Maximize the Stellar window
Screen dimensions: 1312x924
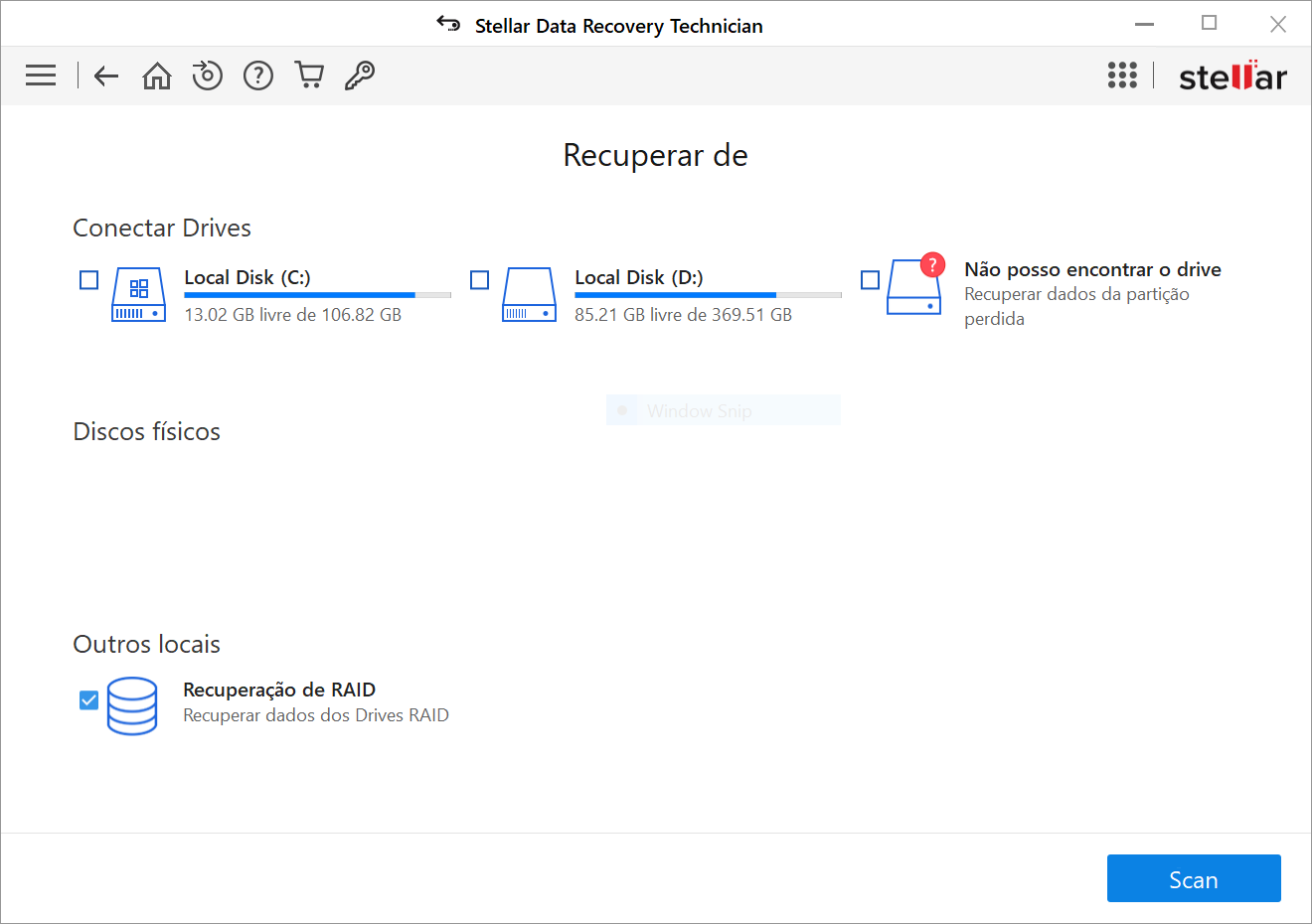click(1210, 24)
